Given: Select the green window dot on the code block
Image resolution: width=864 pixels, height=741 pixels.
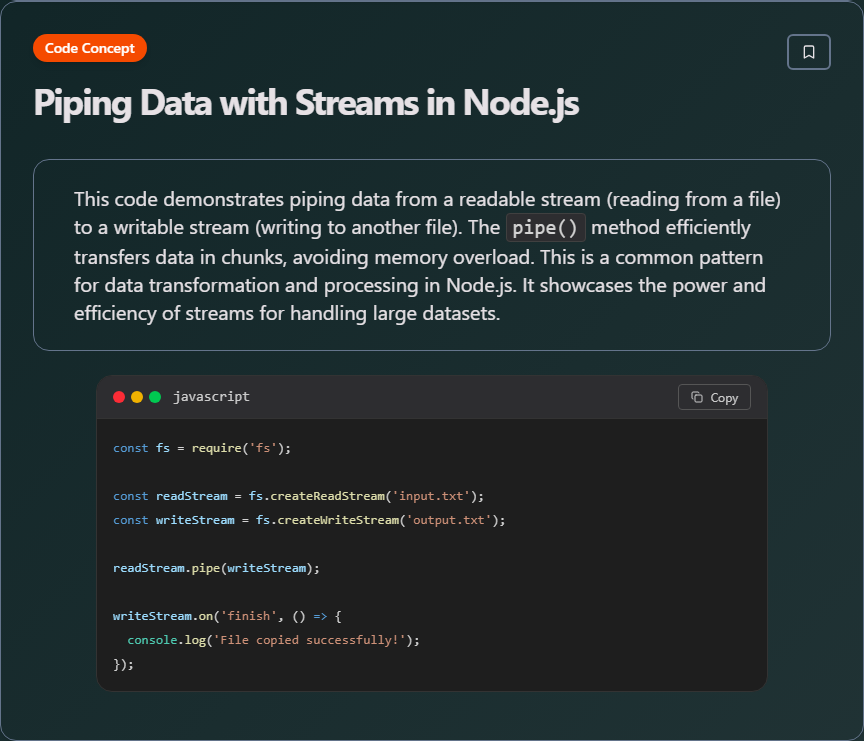Looking at the screenshot, I should click(x=153, y=396).
